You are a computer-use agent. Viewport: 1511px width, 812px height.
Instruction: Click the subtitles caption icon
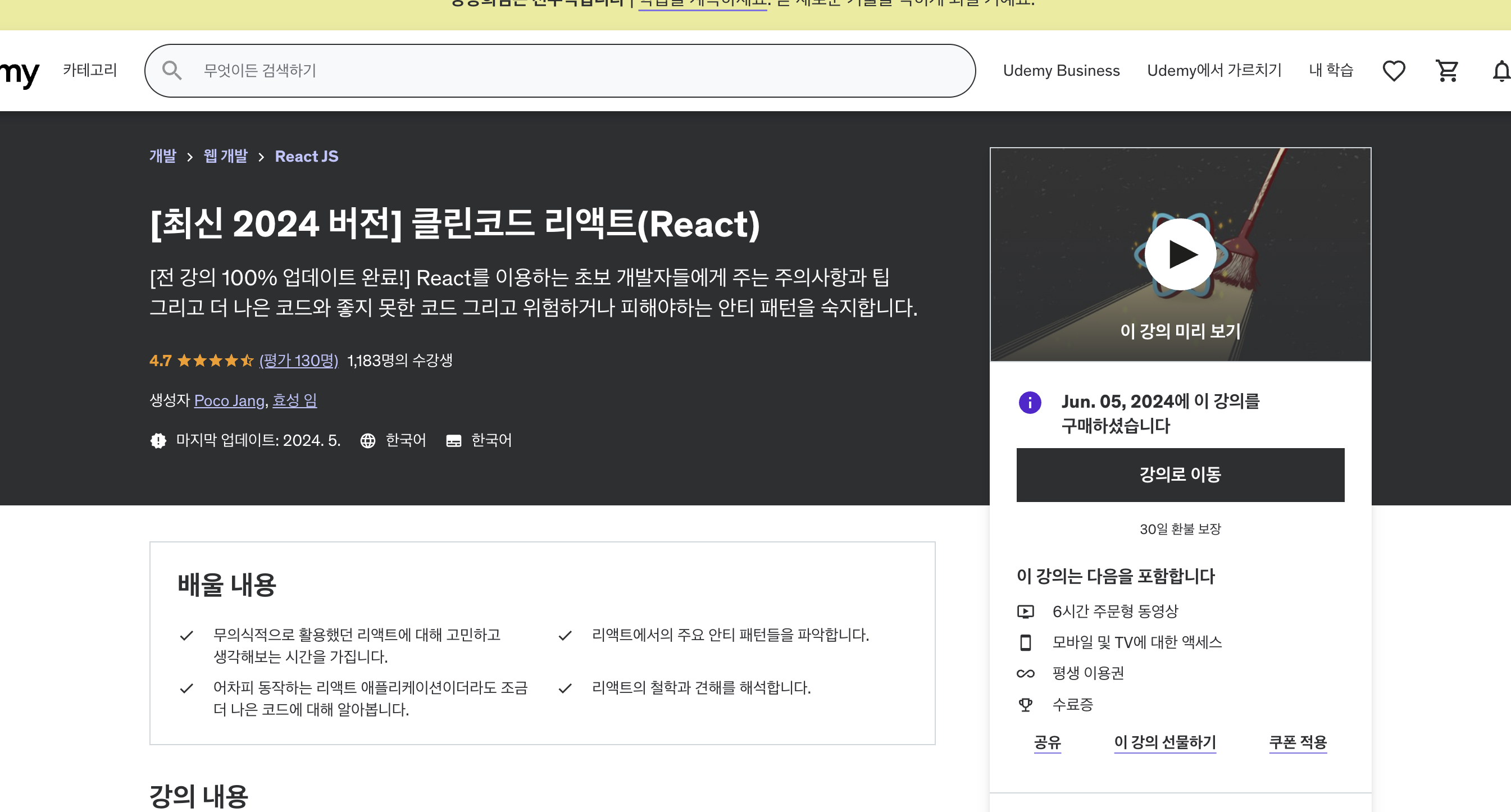coord(454,441)
